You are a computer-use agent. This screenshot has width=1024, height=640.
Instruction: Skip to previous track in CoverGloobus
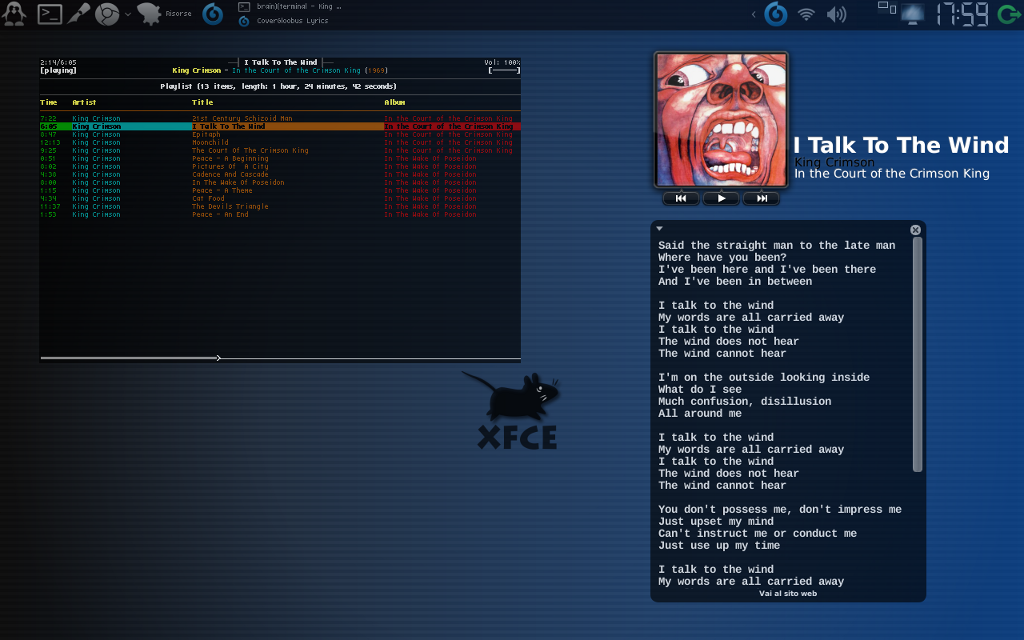(680, 199)
